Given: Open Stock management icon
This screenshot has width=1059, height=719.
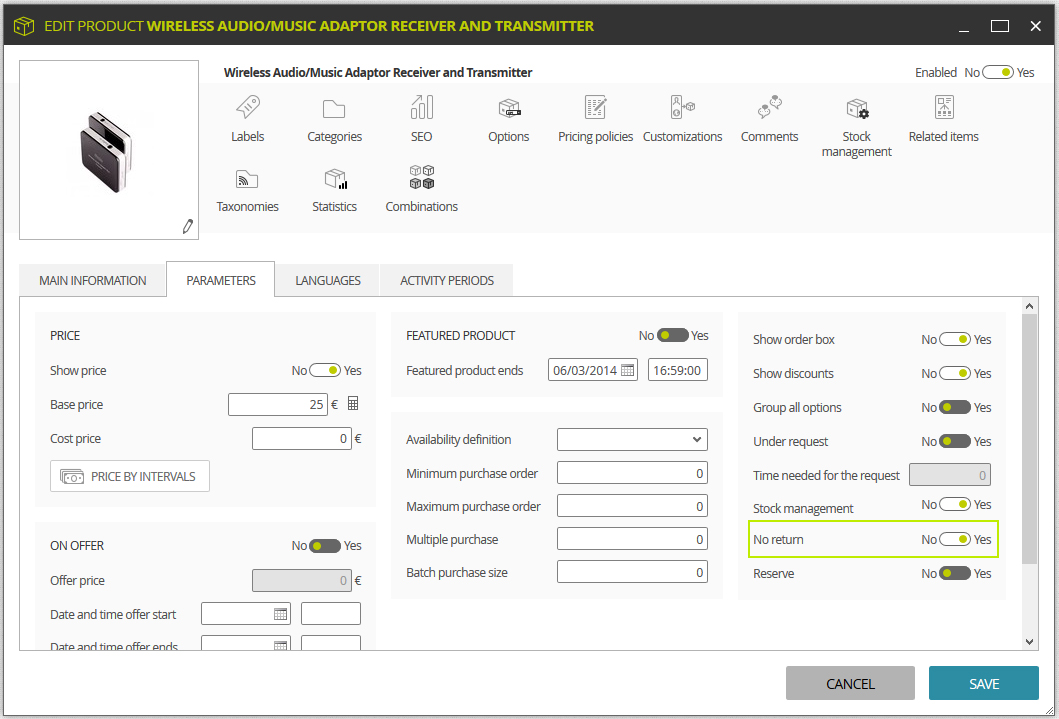Looking at the screenshot, I should pyautogui.click(x=857, y=109).
